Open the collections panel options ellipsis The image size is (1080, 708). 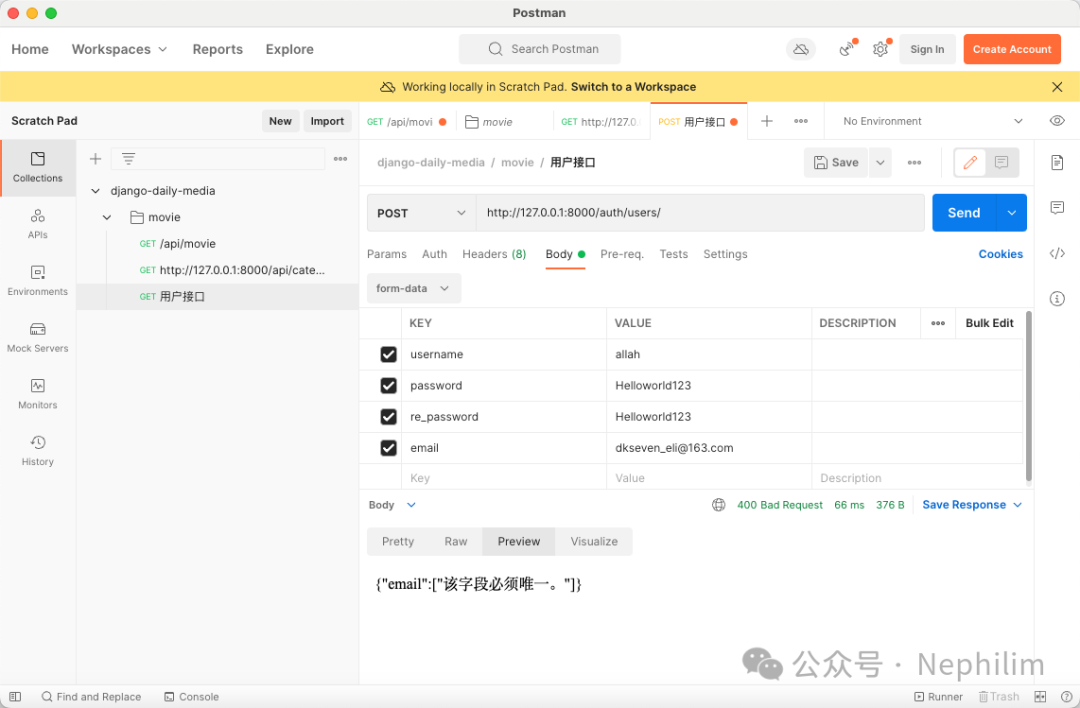tap(340, 159)
